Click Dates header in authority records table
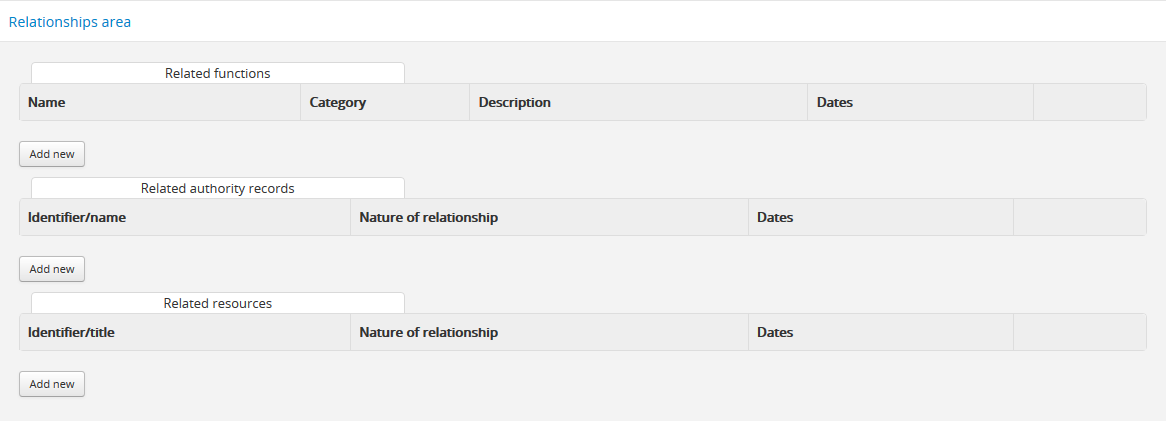The width and height of the screenshot is (1166, 421). pos(775,217)
